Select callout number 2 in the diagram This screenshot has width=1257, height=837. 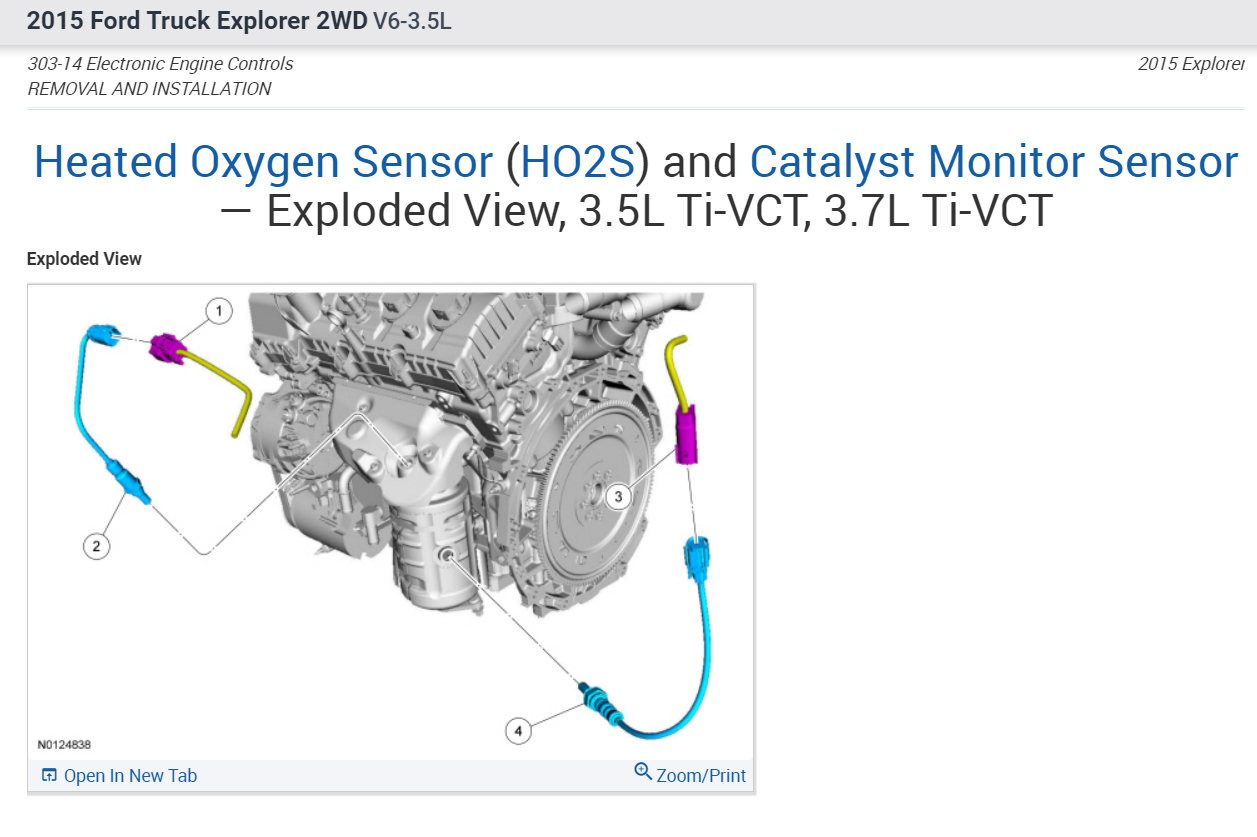point(96,545)
